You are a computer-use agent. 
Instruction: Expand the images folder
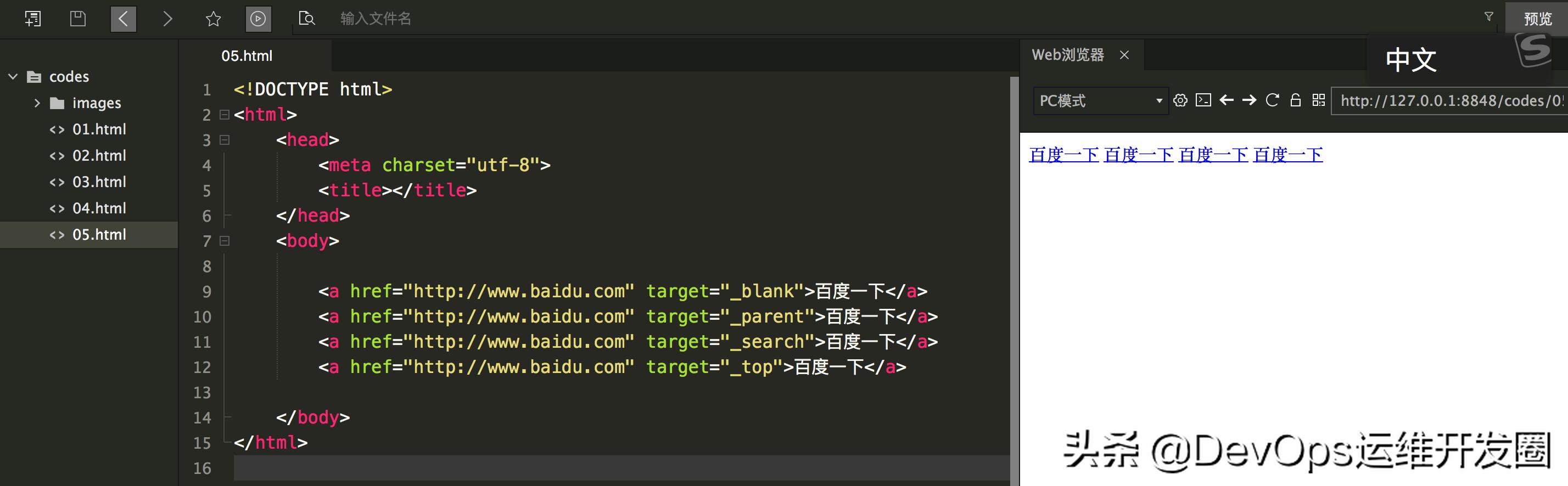pyautogui.click(x=37, y=103)
